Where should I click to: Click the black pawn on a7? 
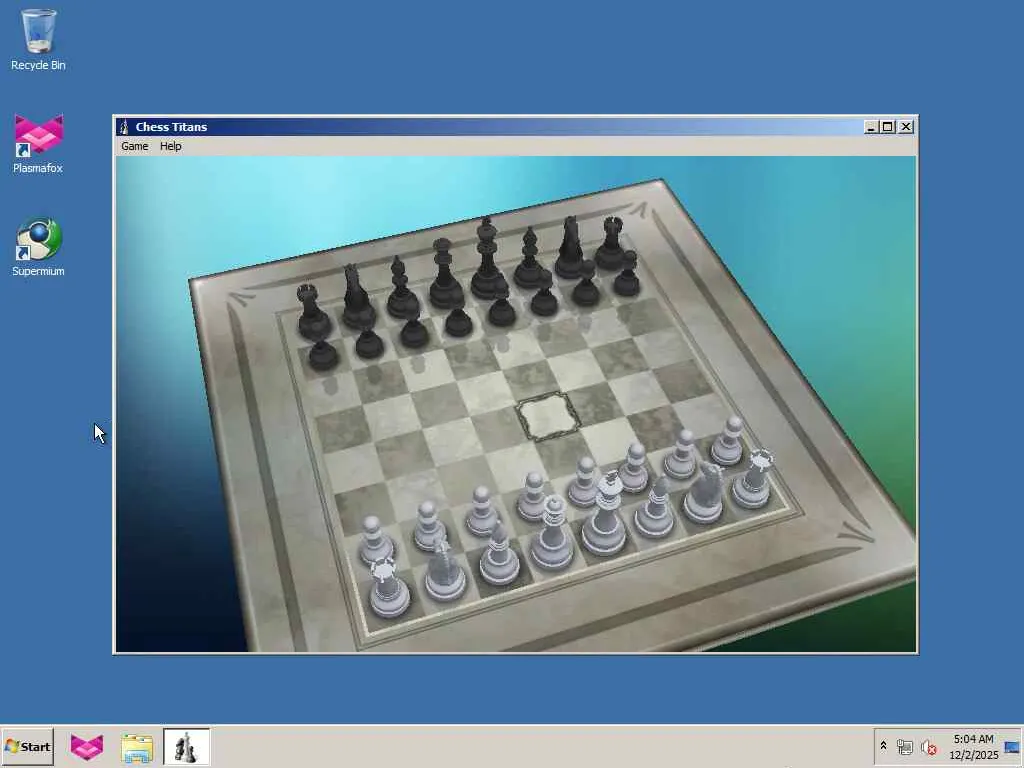323,353
